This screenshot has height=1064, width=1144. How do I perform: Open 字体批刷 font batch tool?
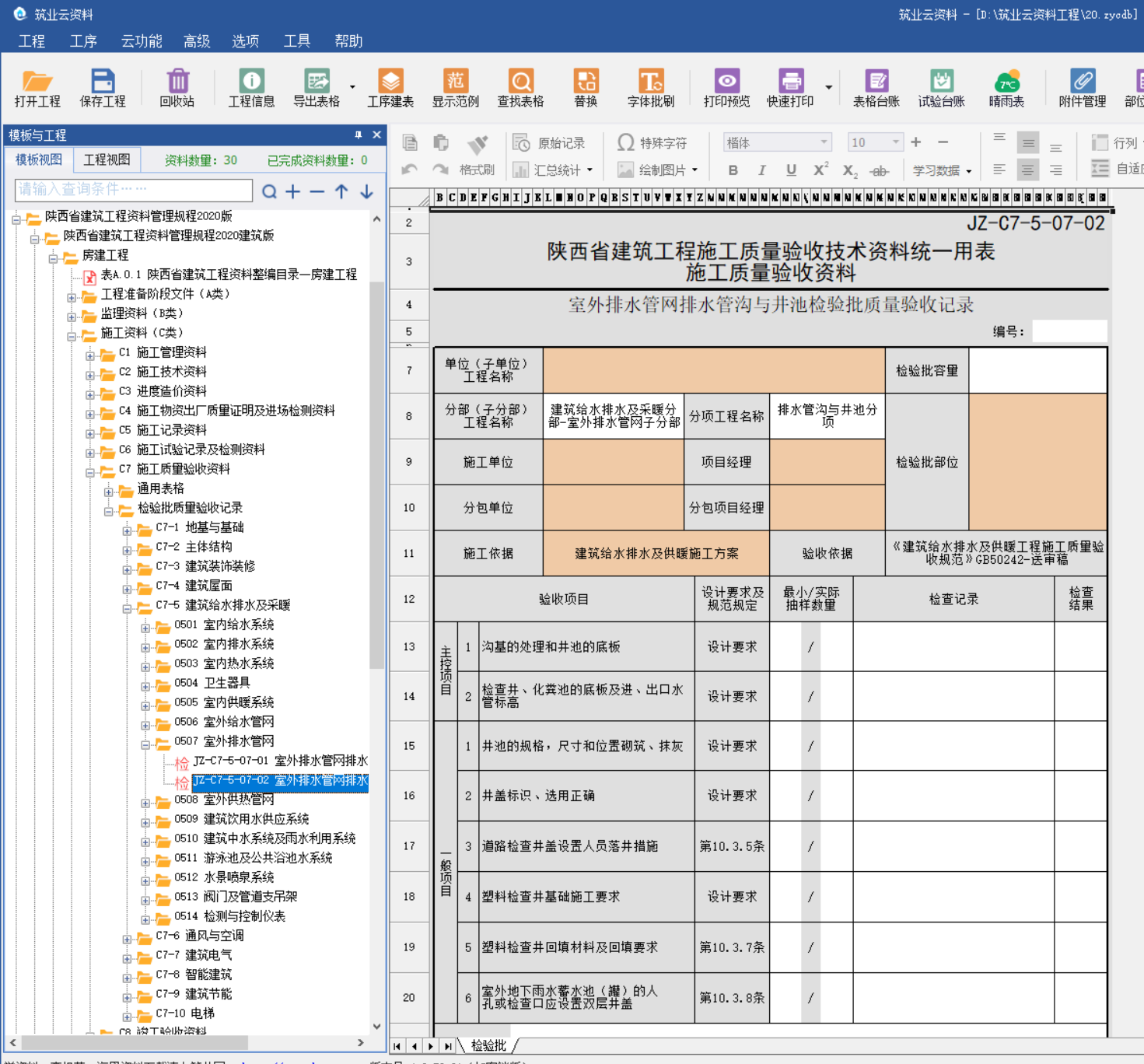click(x=651, y=88)
